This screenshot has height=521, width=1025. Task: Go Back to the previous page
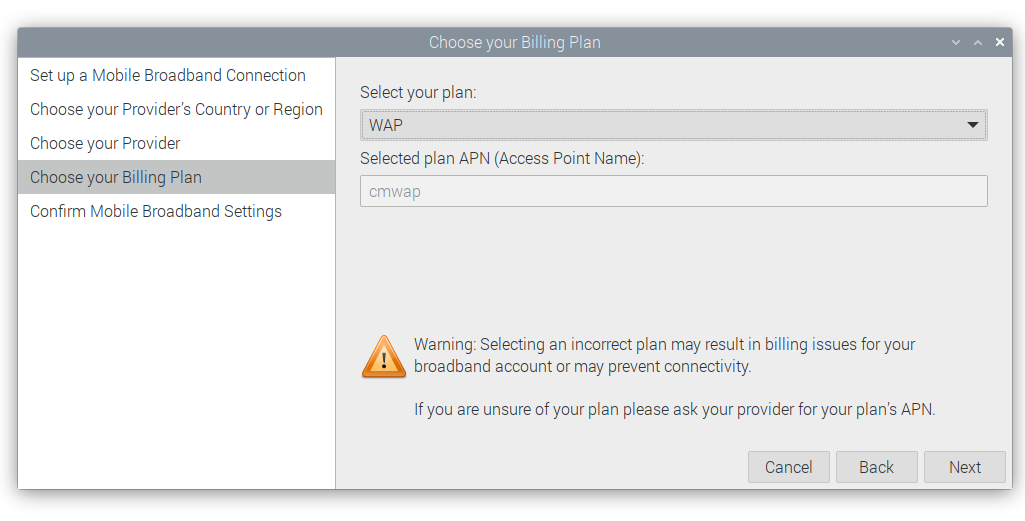click(876, 467)
